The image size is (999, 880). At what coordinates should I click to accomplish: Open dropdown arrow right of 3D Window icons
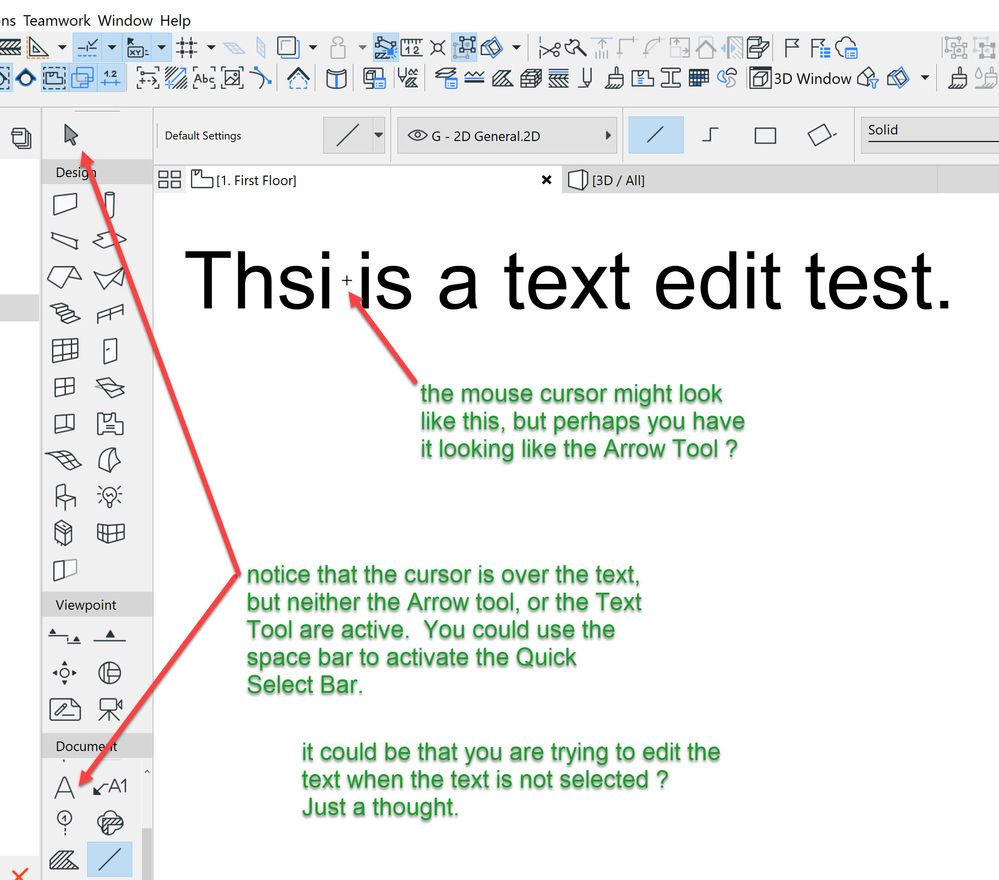pyautogui.click(x=924, y=78)
